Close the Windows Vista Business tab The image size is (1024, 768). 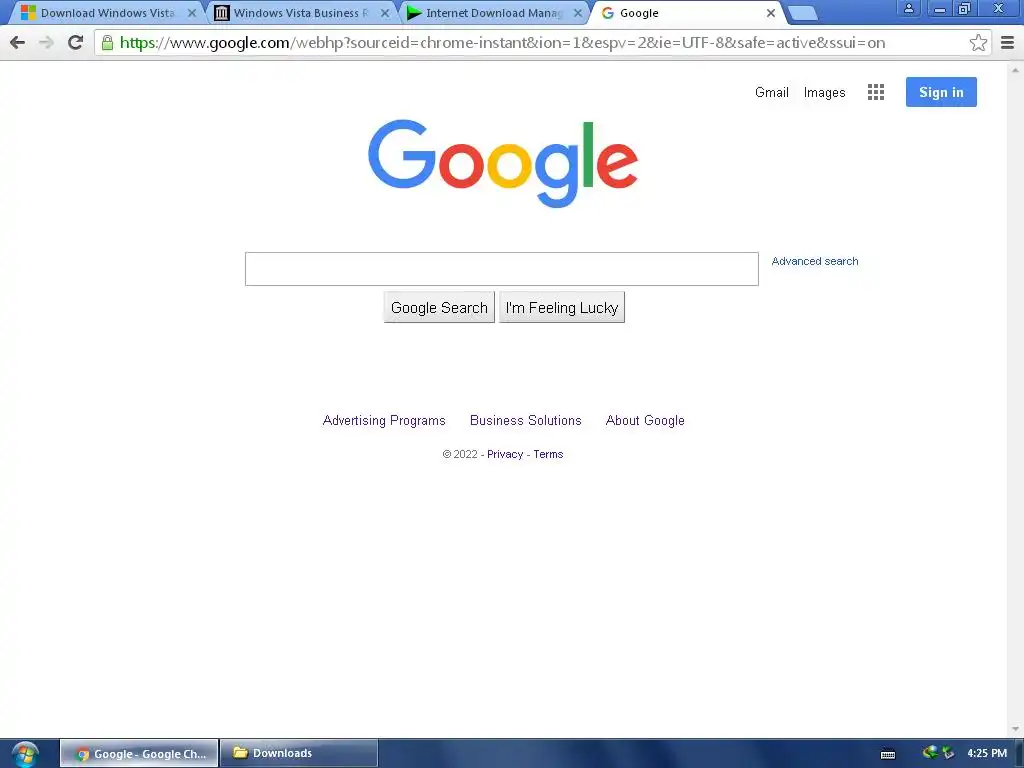coord(385,13)
